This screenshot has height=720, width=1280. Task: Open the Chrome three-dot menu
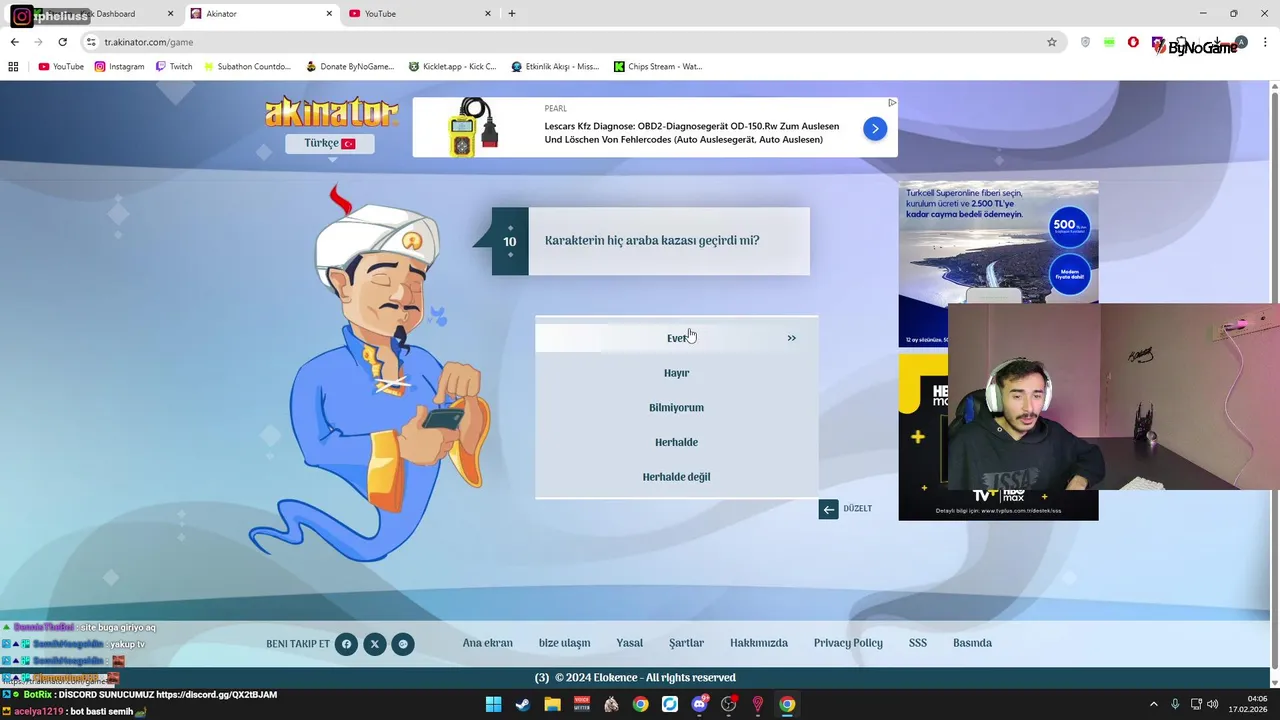[1266, 42]
